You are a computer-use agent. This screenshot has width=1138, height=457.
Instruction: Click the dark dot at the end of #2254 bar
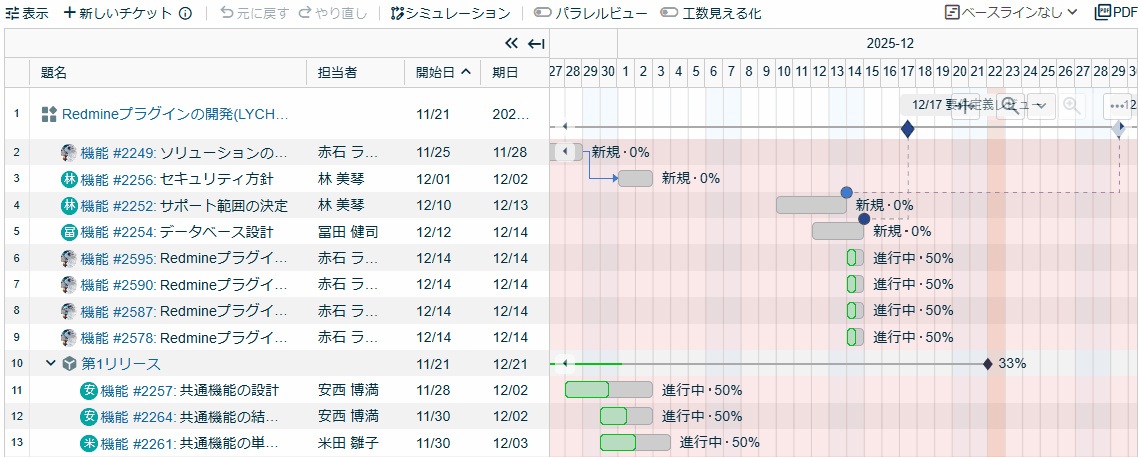(x=864, y=218)
